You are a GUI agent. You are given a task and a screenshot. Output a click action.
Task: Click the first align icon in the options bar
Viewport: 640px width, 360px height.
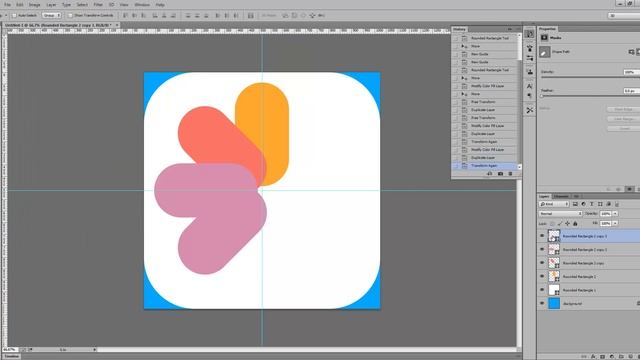pos(125,16)
